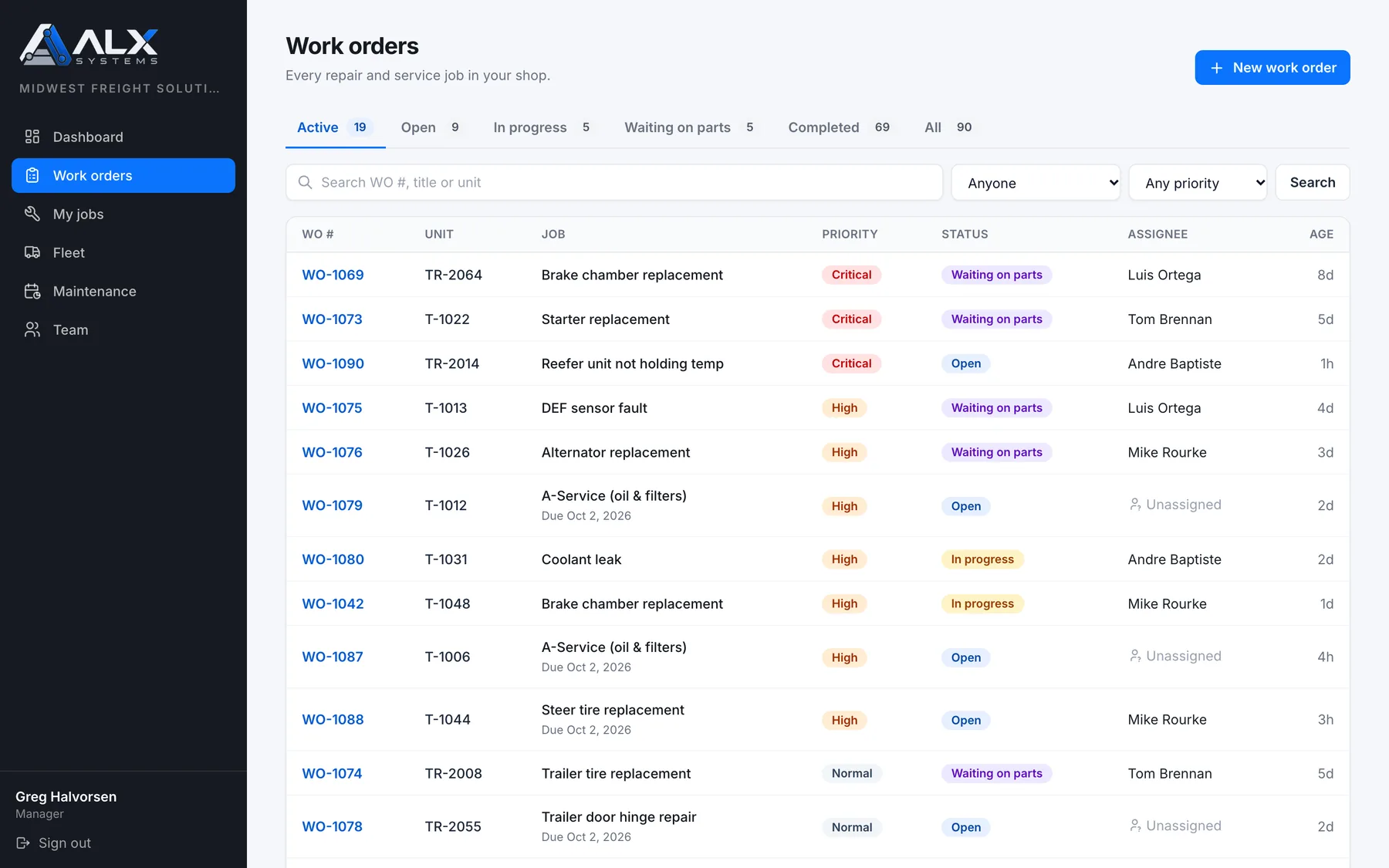Switch to the In progress tab
The width and height of the screenshot is (1389, 868).
(542, 127)
